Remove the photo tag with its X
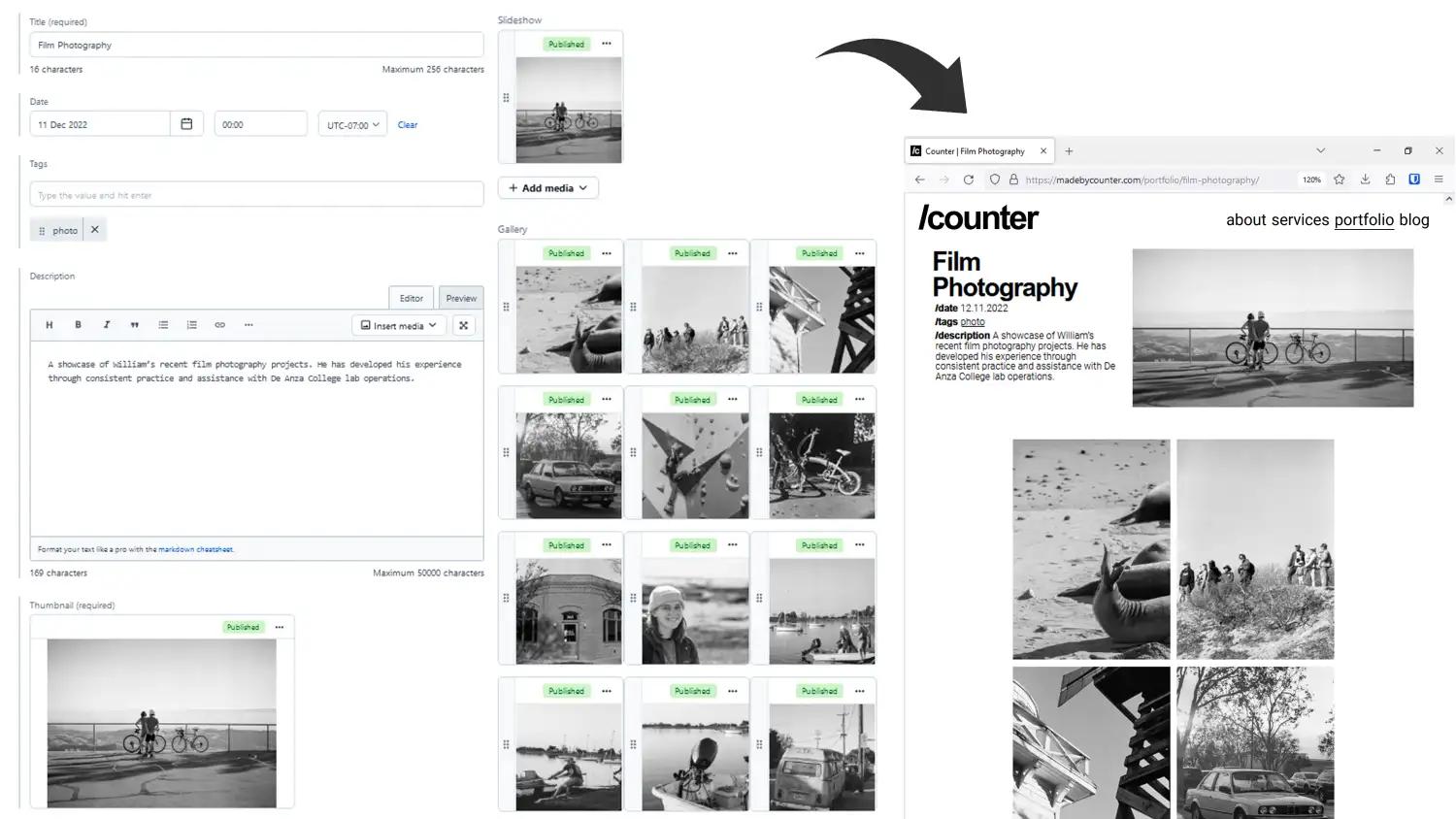 click(94, 230)
